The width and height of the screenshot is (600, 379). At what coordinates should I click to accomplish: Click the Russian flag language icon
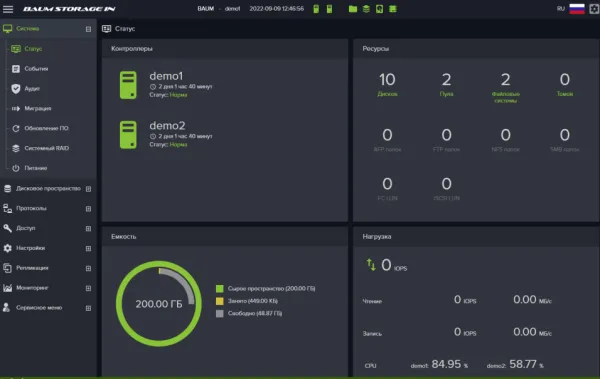[x=577, y=9]
